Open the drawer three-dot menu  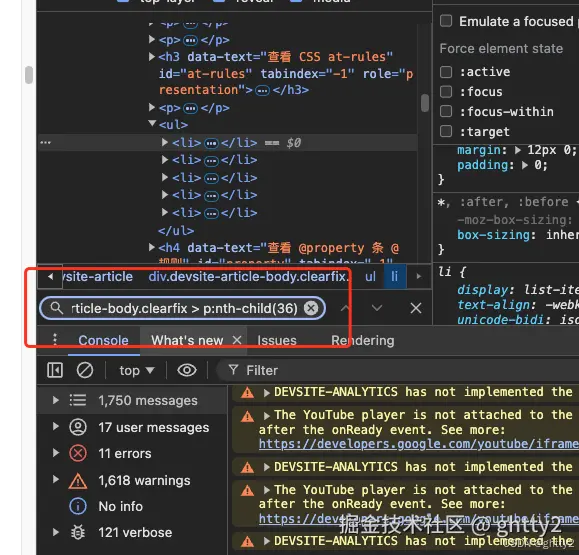(55, 340)
